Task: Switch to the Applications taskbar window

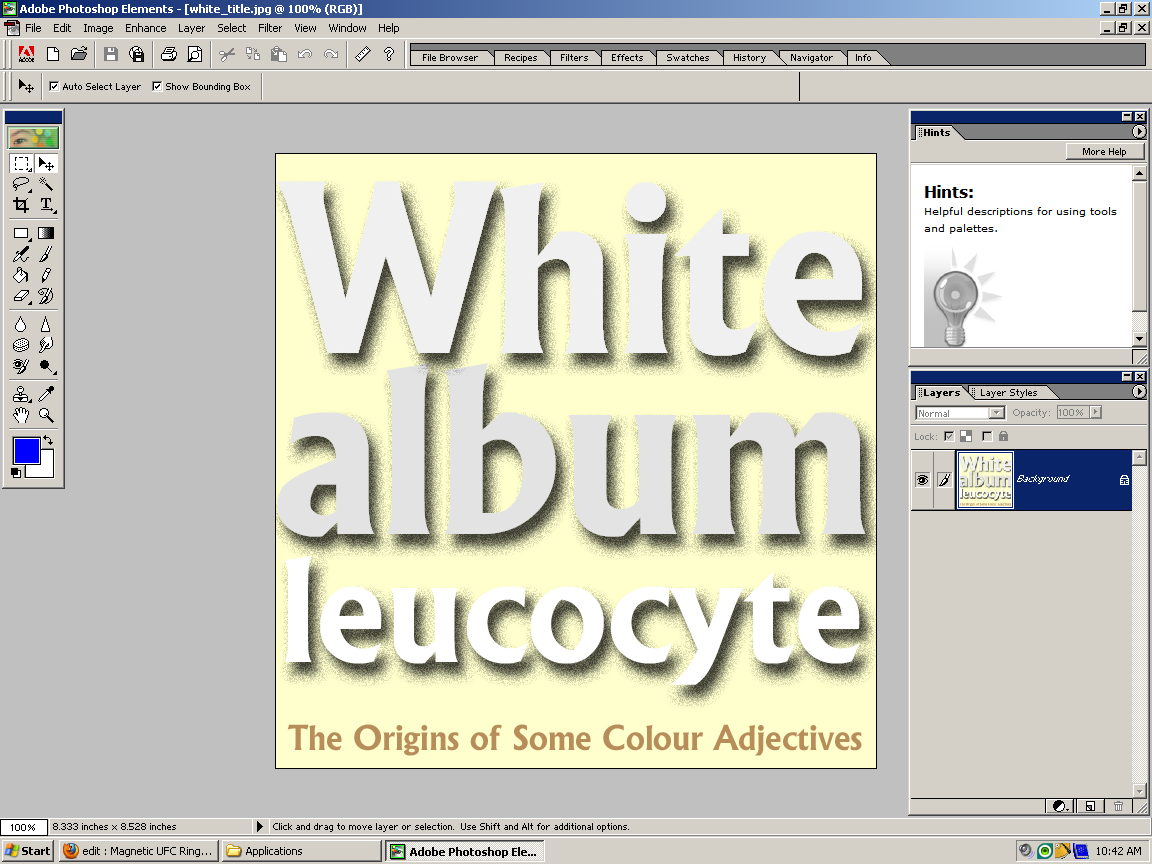Action: 301,851
